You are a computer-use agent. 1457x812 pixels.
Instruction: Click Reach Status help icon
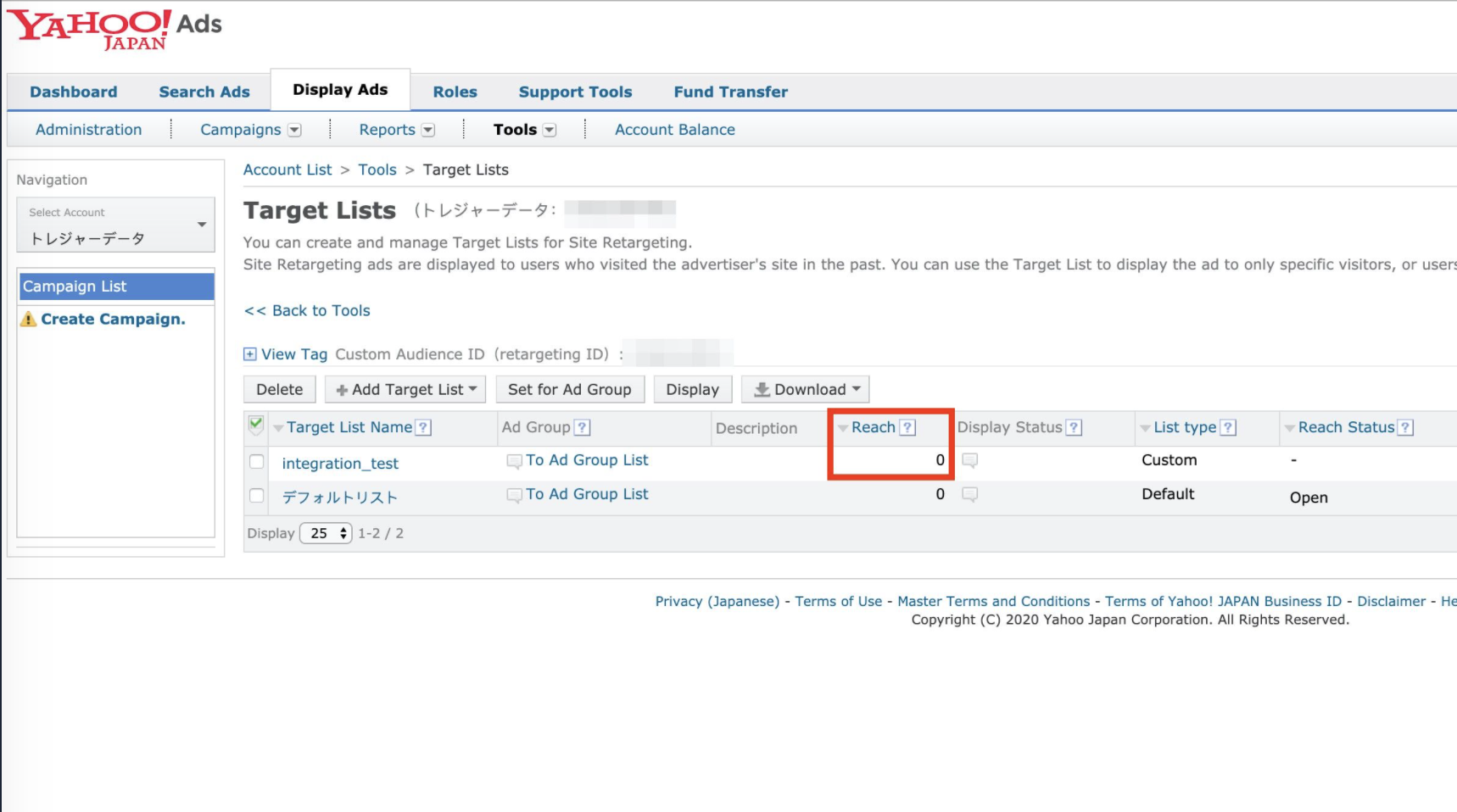point(1405,428)
